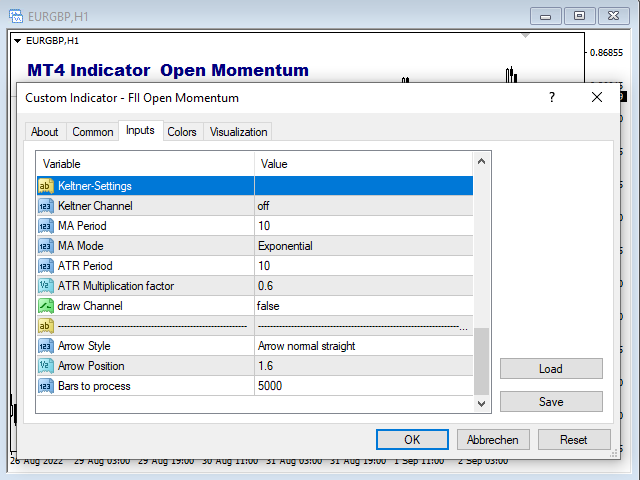The height and width of the screenshot is (480, 640).
Task: Click the ATR Period integer icon
Action: tap(46, 266)
